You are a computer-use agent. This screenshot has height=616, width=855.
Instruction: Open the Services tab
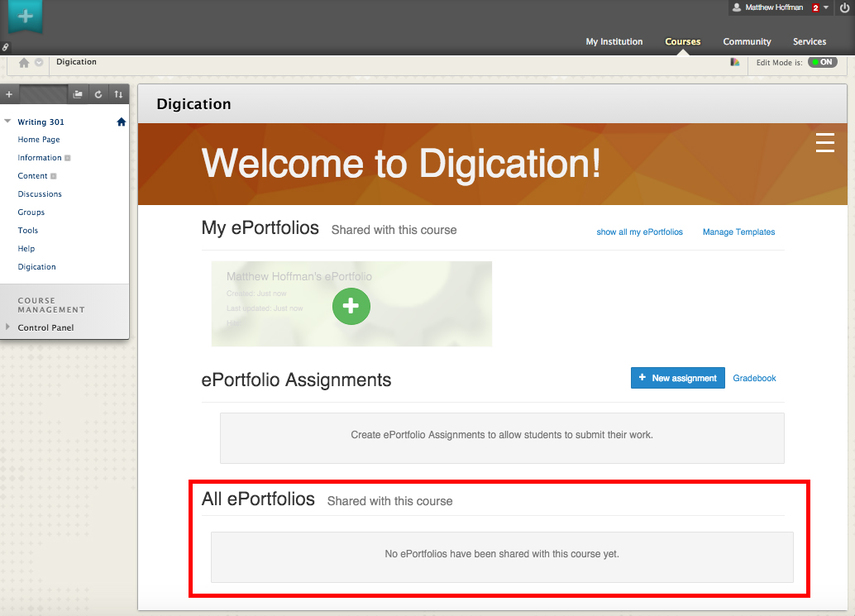[809, 41]
